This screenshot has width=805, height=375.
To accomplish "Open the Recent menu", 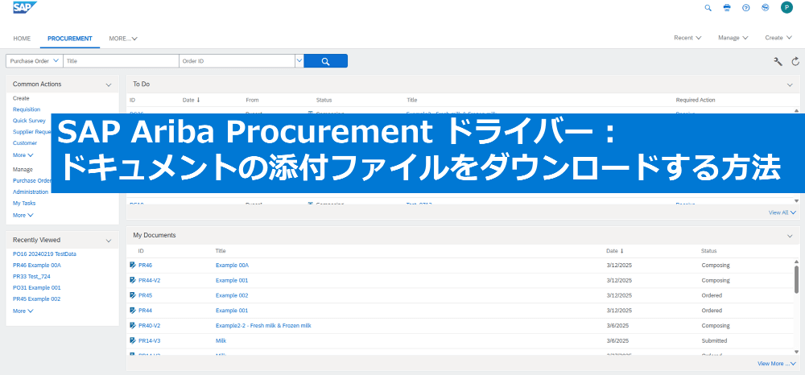I will click(687, 38).
